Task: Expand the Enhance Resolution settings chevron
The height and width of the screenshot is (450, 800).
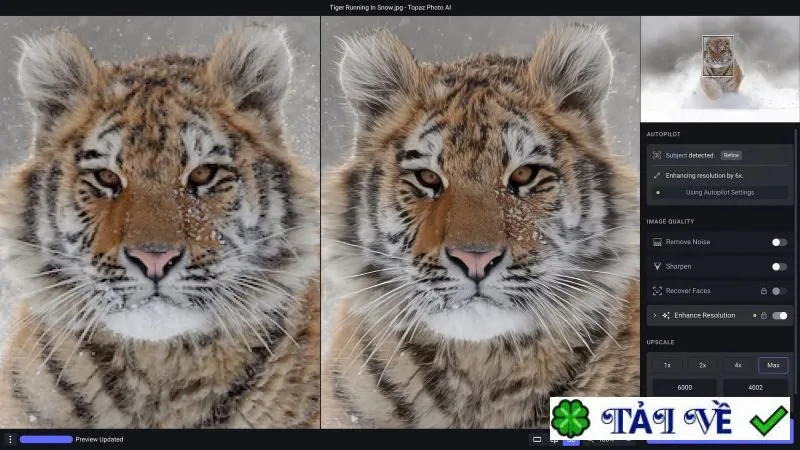Action: 655,315
